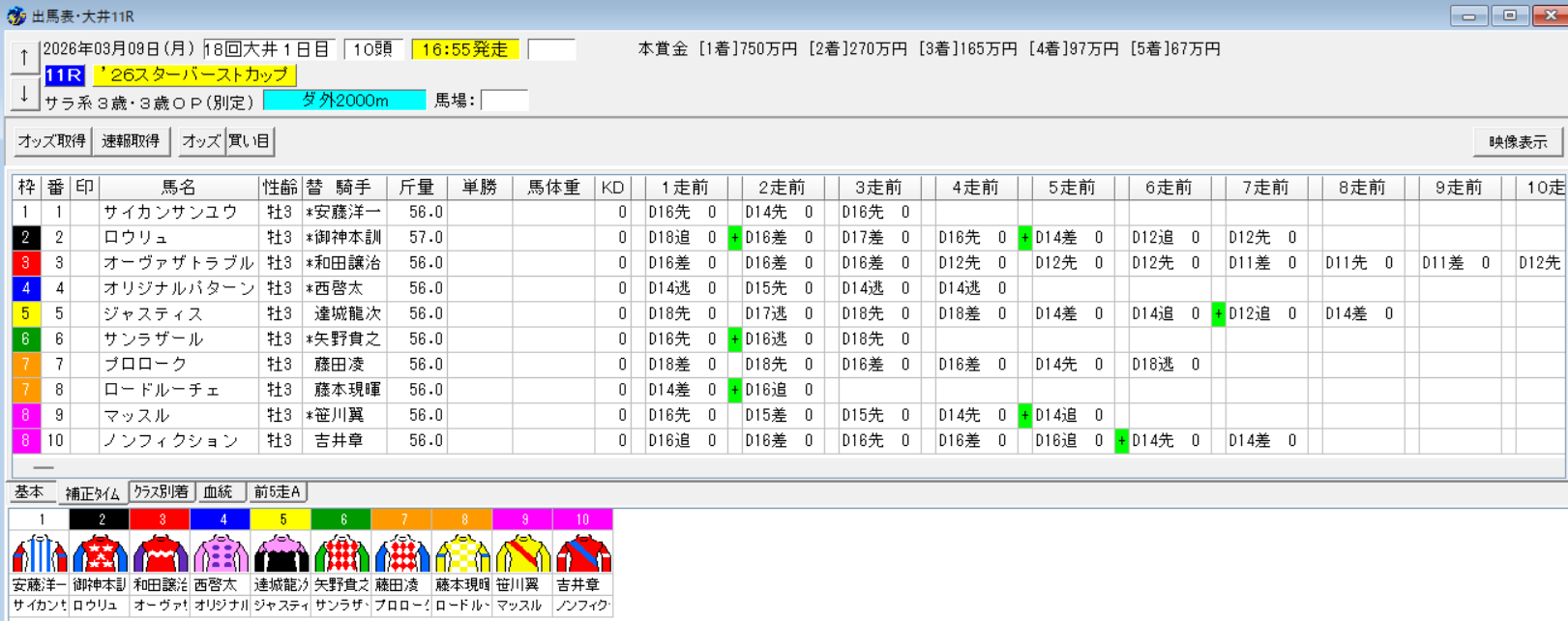1568x621 pixels.
Task: Open オッズ view button
Action: tap(201, 141)
